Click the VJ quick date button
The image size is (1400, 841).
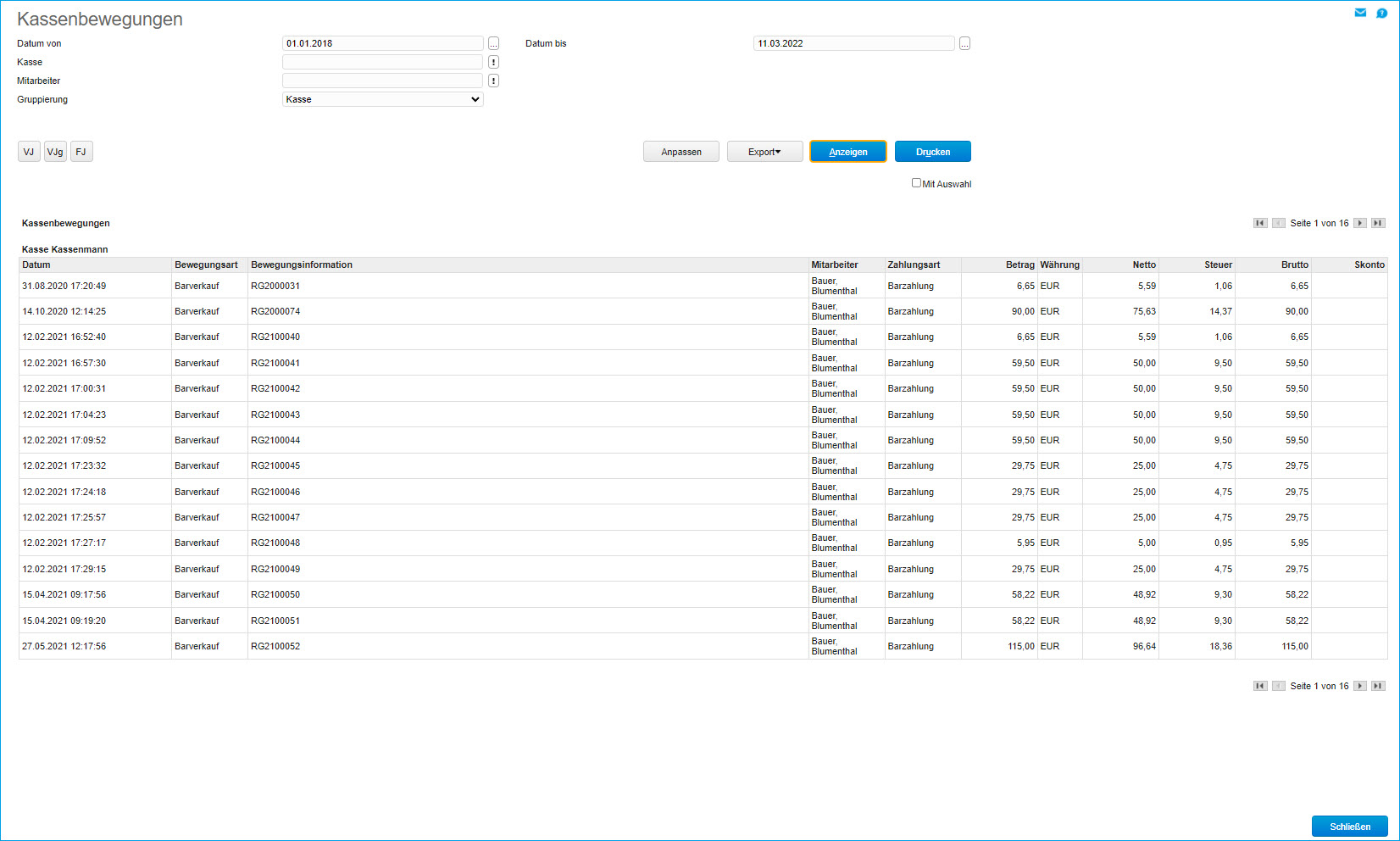[29, 152]
